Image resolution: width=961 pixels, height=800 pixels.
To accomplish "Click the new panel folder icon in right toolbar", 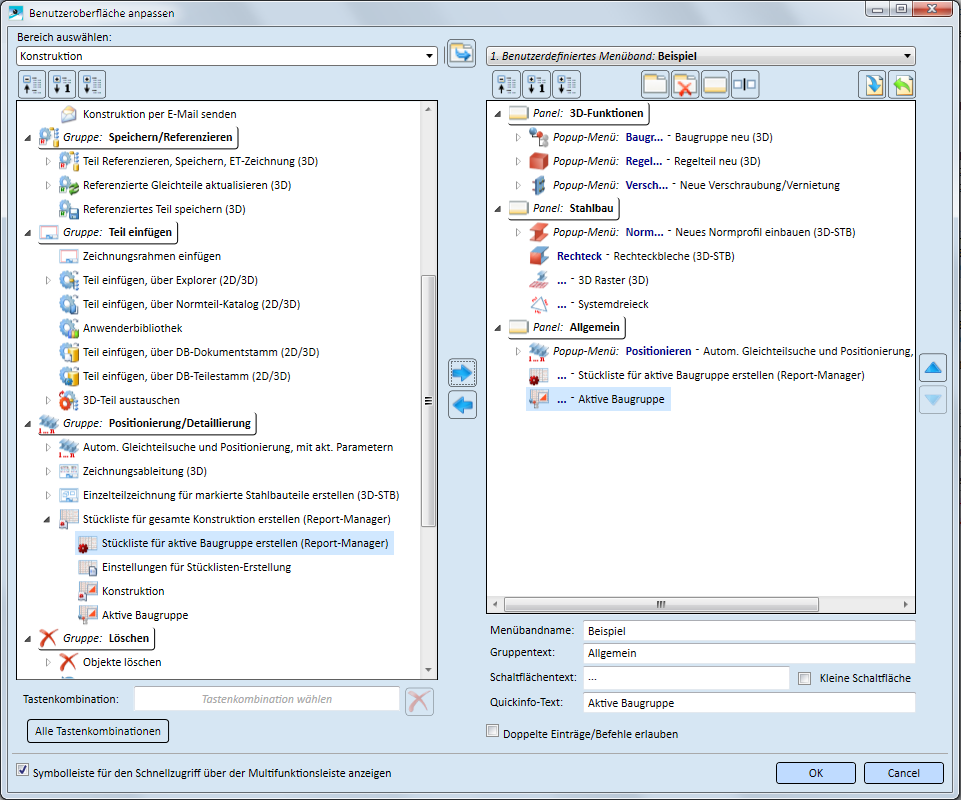I will tap(655, 85).
